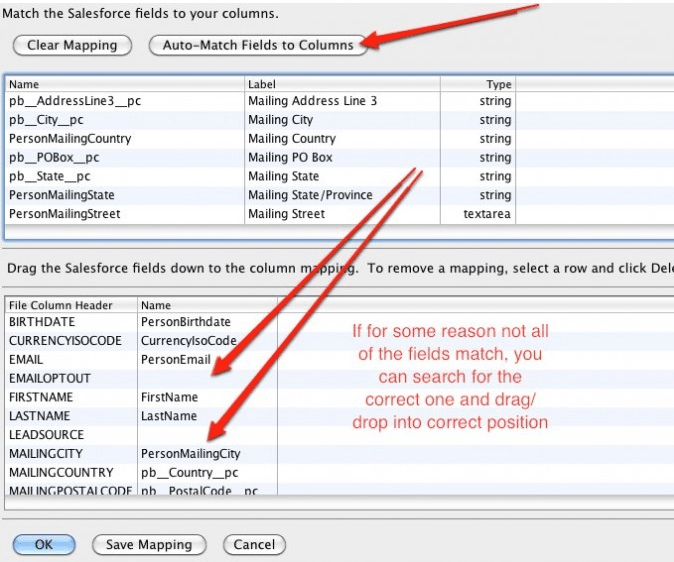The width and height of the screenshot is (674, 562).
Task: Sort fields by Label column header
Action: (x=341, y=85)
